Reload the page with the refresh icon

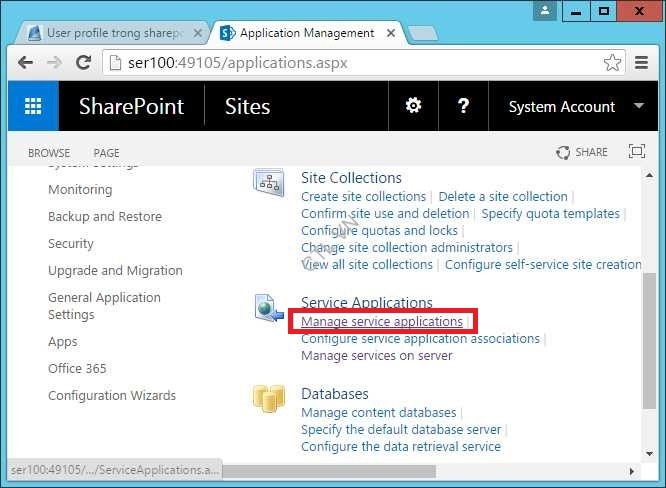click(84, 63)
